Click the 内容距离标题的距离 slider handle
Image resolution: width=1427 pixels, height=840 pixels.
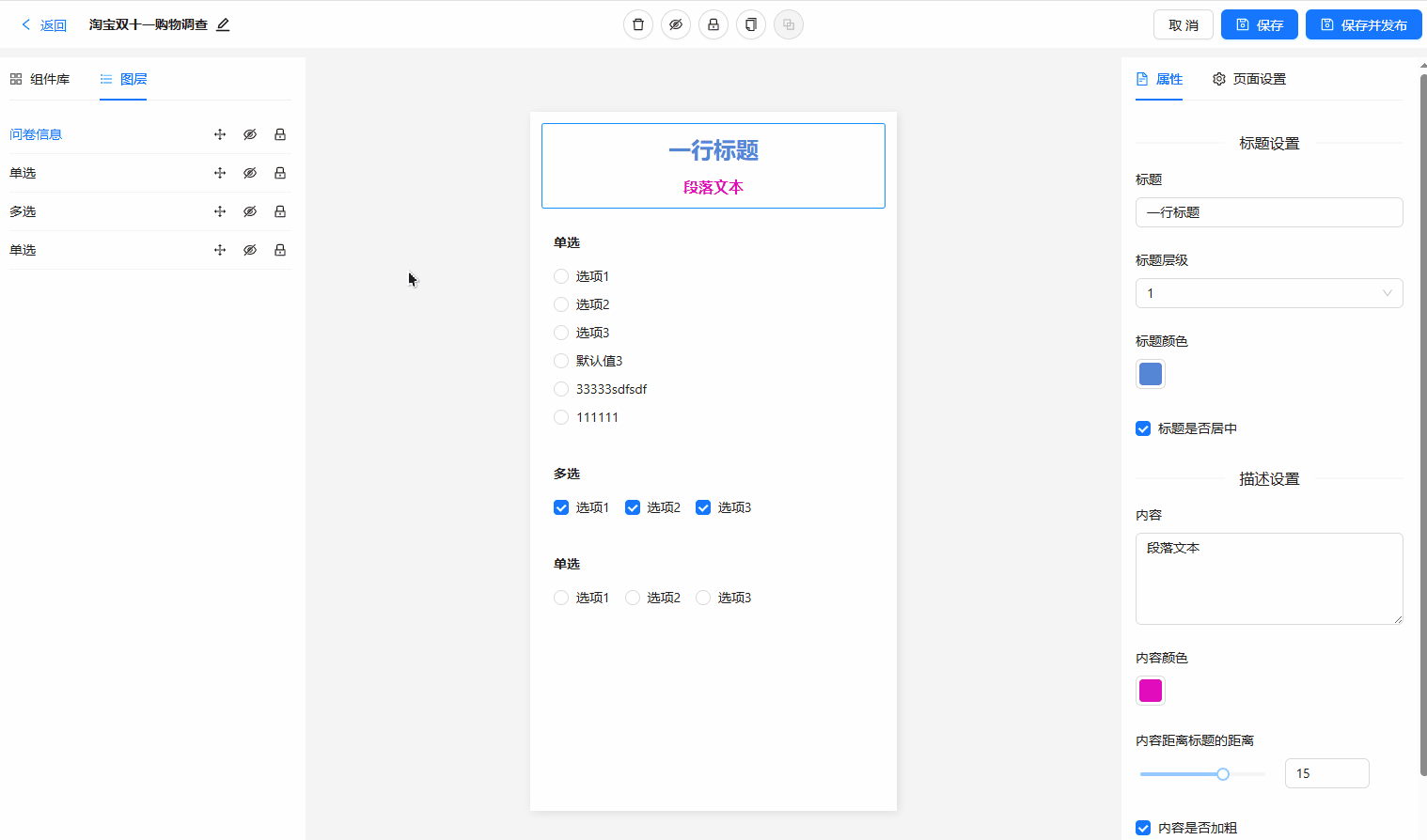pyautogui.click(x=1223, y=774)
